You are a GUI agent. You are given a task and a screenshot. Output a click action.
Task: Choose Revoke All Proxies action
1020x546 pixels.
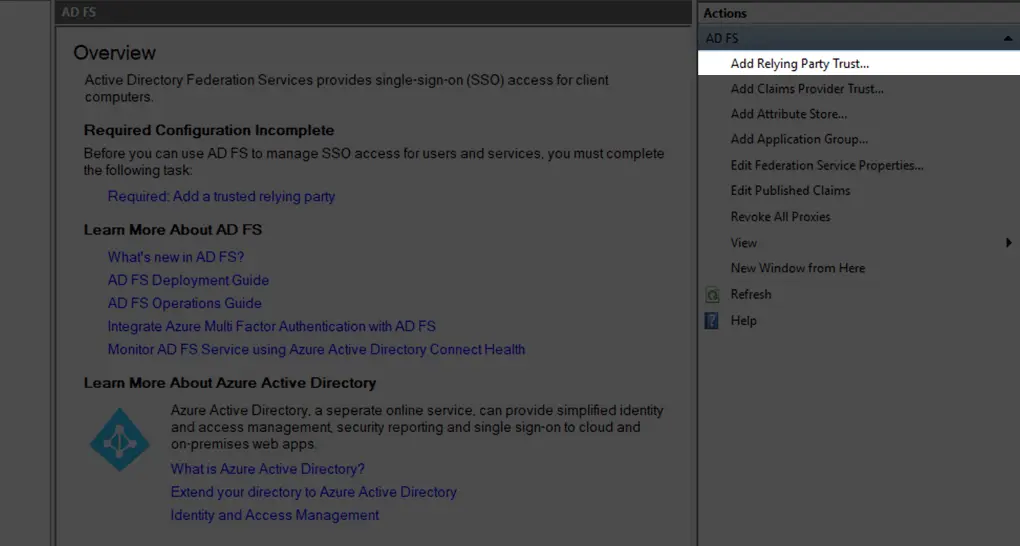tap(780, 217)
